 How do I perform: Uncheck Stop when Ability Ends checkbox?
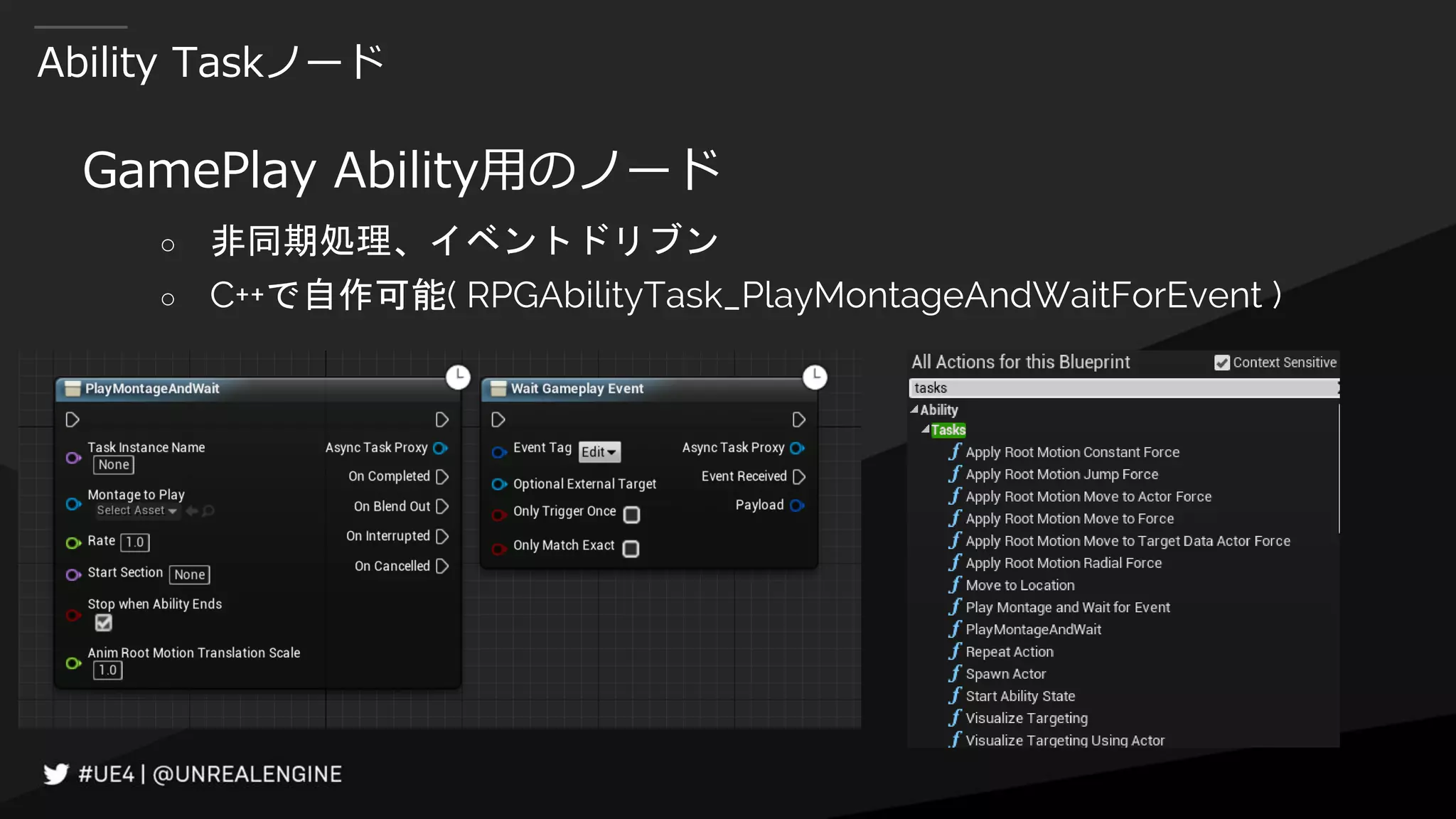point(104,623)
